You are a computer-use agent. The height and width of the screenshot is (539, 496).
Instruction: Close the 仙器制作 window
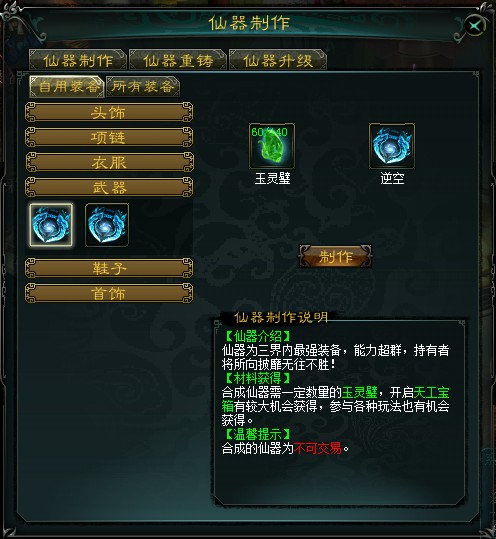pyautogui.click(x=475, y=26)
